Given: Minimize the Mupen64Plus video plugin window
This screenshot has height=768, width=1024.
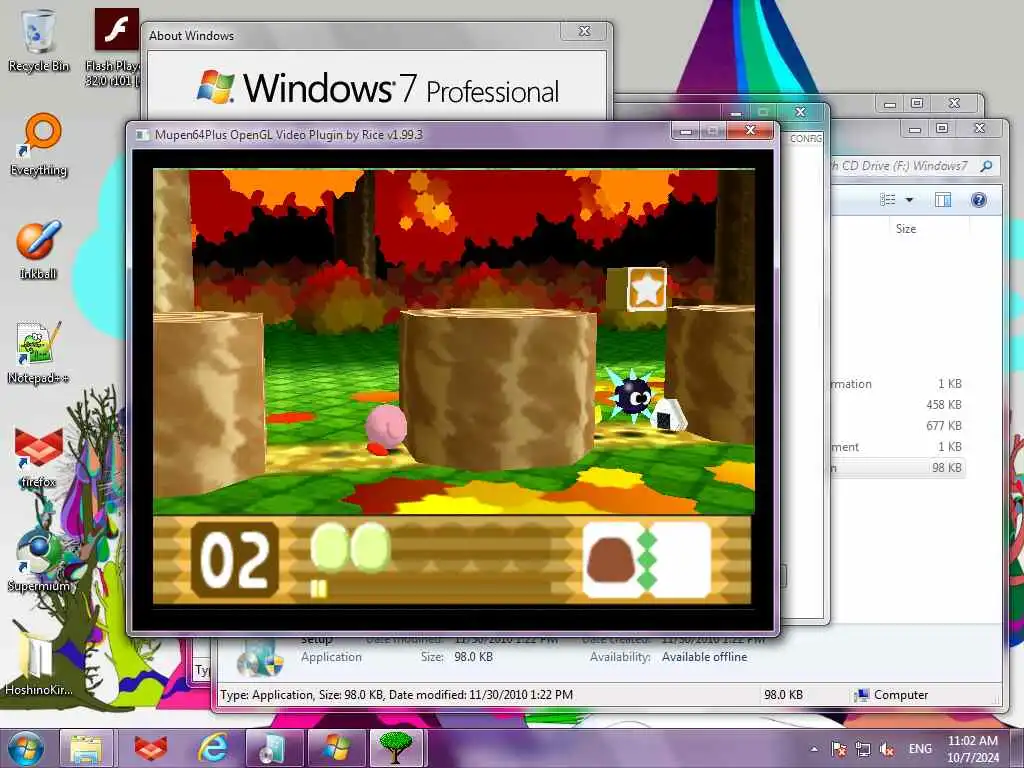Looking at the screenshot, I should click(x=686, y=131).
